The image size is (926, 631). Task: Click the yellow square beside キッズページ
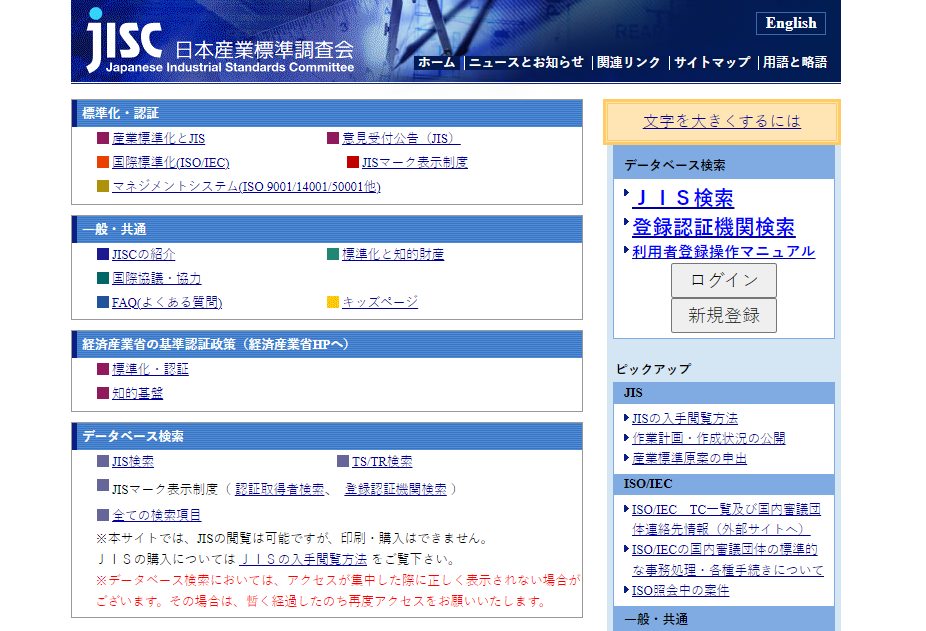coord(332,302)
